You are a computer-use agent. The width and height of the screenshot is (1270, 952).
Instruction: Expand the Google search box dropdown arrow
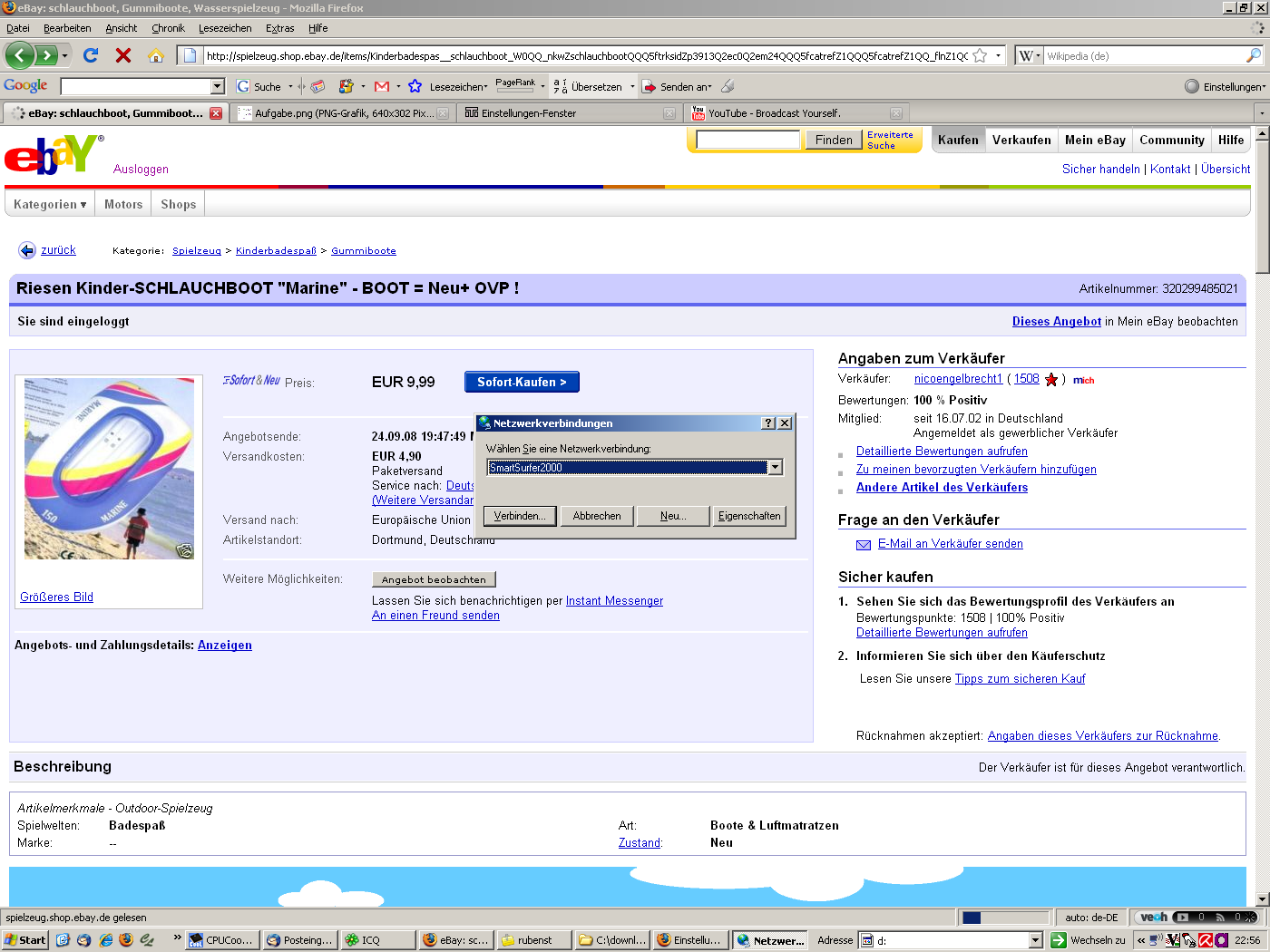tap(218, 86)
